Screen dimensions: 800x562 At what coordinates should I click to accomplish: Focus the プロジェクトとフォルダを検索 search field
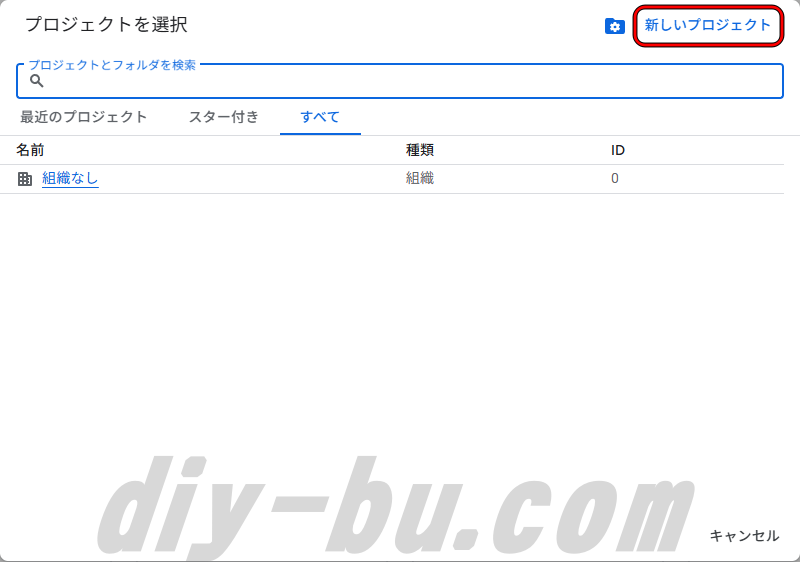pyautogui.click(x=400, y=81)
